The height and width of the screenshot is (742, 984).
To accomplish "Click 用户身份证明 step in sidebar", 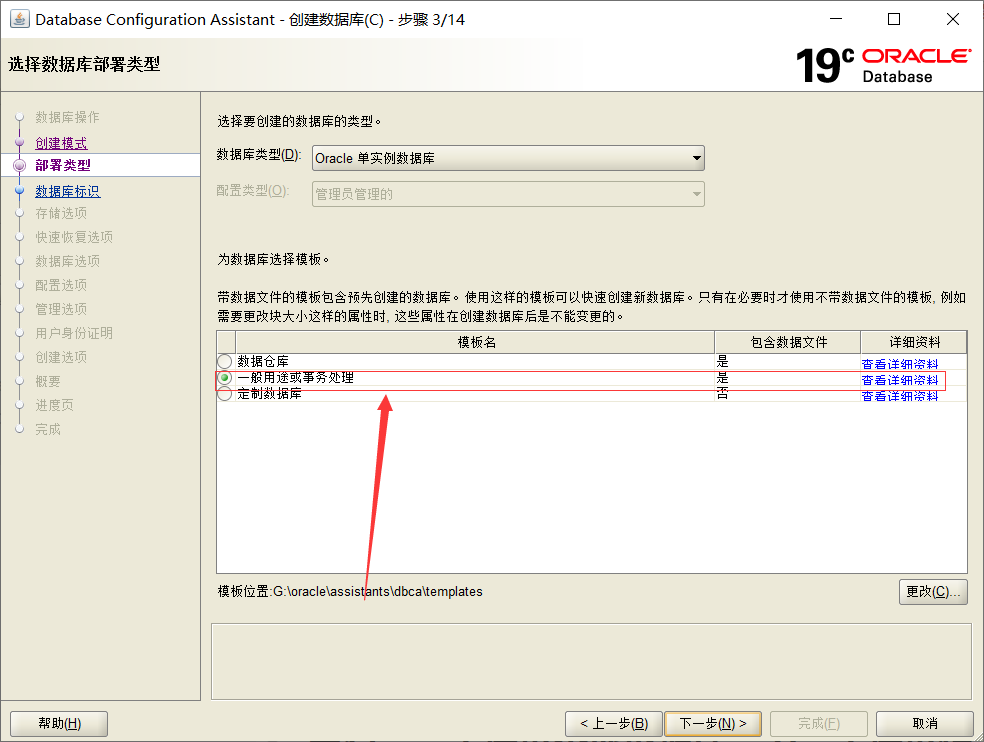I will [x=74, y=333].
